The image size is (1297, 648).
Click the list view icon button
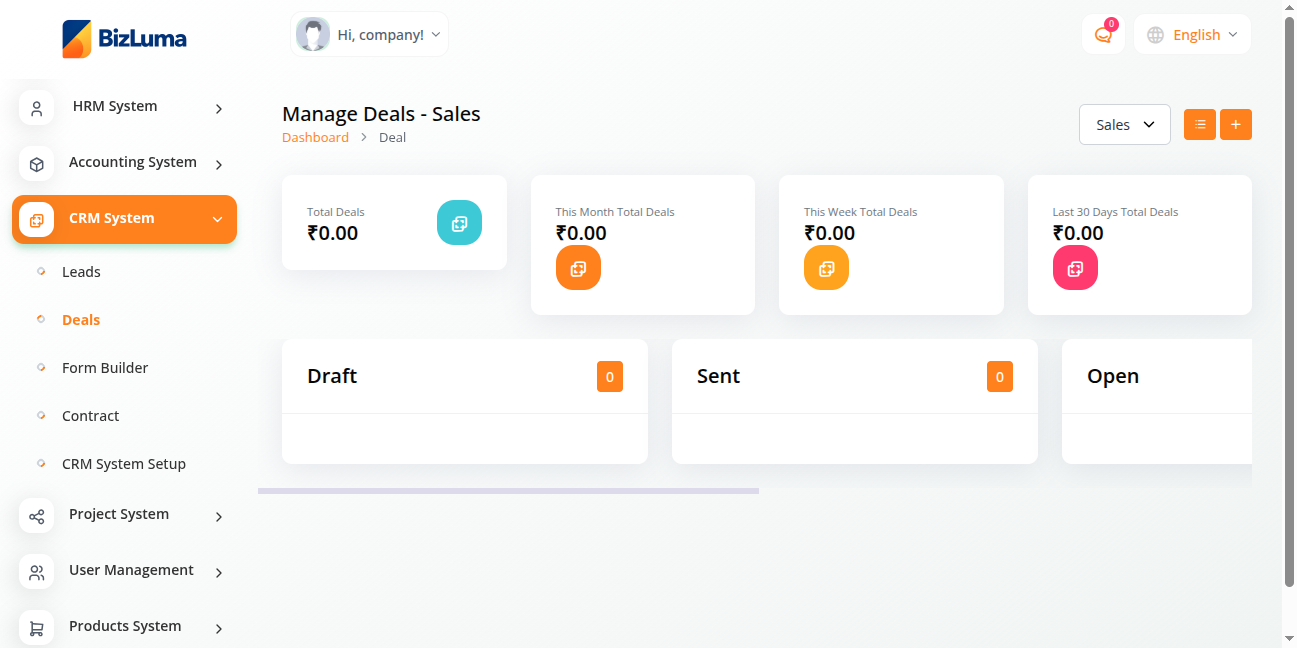(x=1199, y=125)
